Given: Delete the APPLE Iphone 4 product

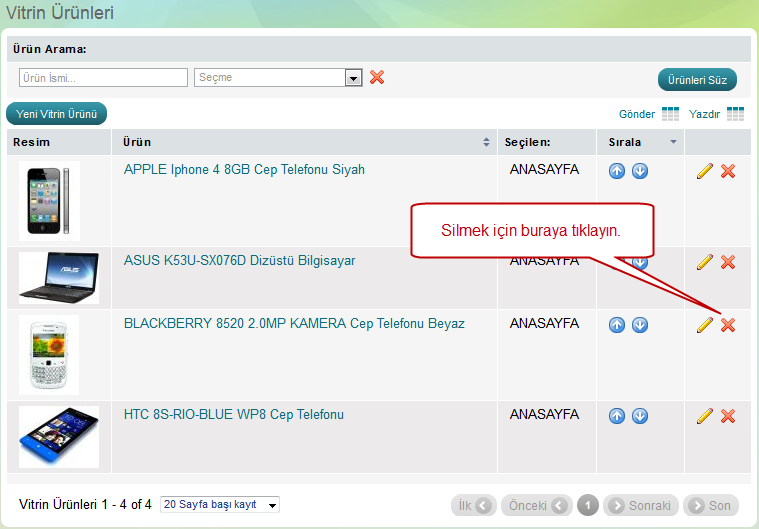Looking at the screenshot, I should click(728, 171).
